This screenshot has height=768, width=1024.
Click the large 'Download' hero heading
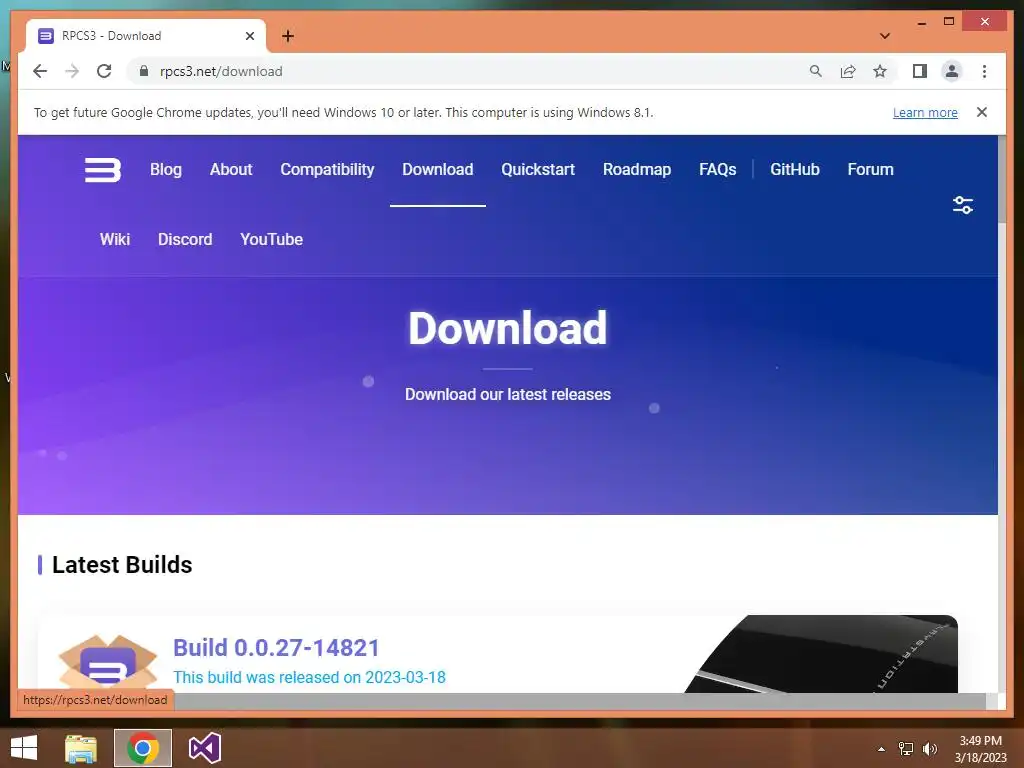click(508, 328)
